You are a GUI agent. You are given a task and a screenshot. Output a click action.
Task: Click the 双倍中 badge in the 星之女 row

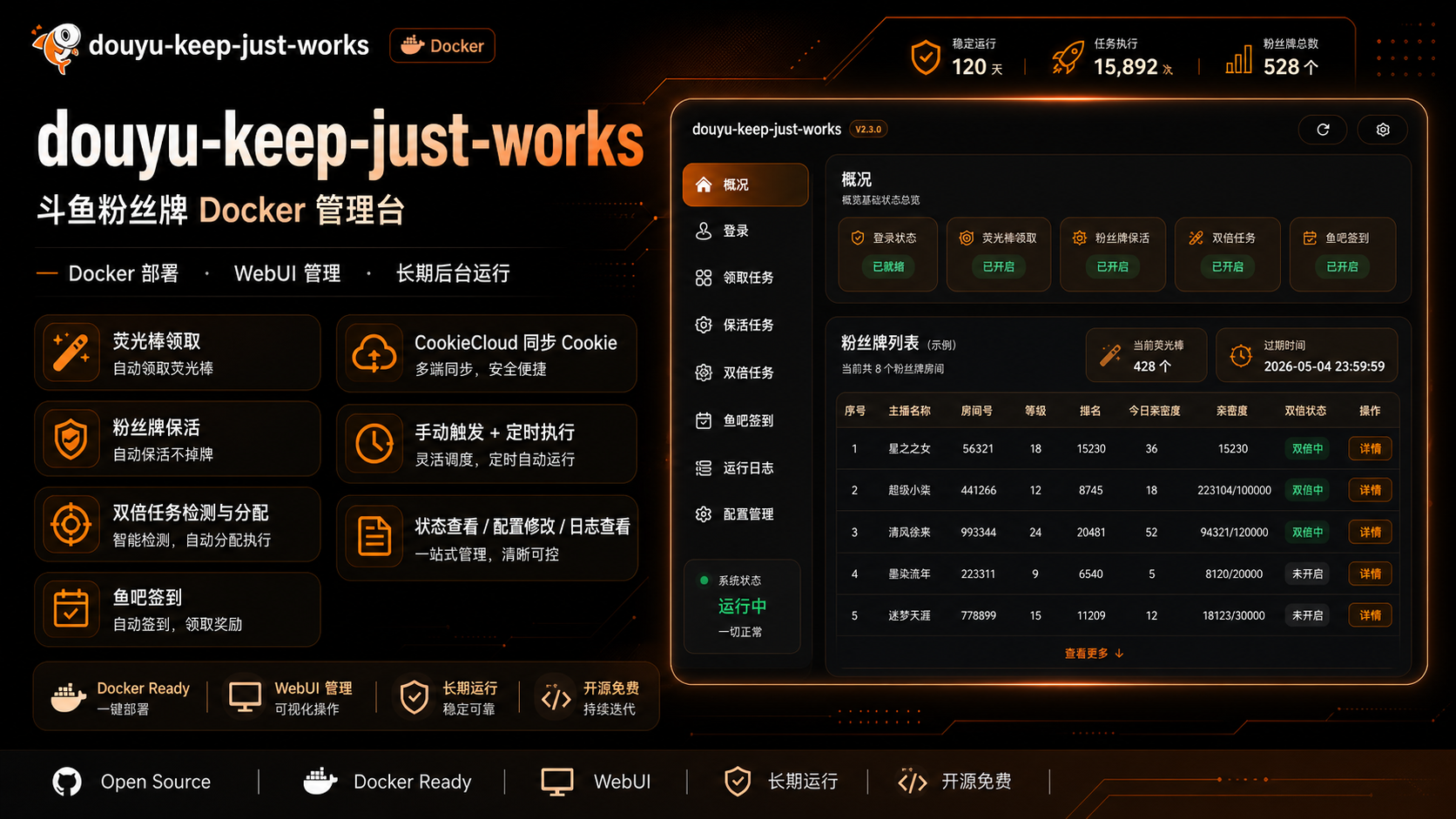[1307, 449]
